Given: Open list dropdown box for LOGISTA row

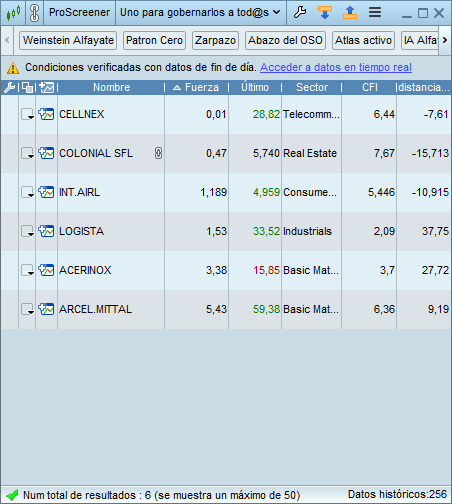Looking at the screenshot, I should point(28,231).
